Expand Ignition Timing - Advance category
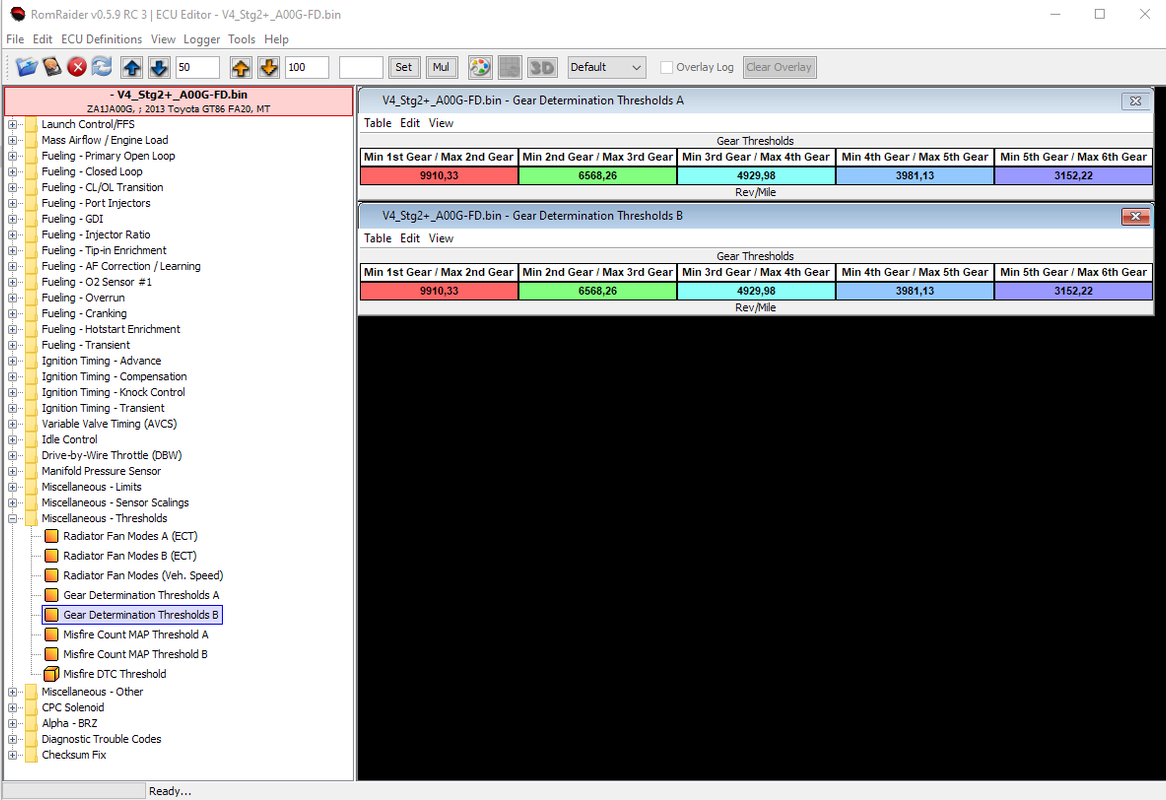 [x=13, y=361]
